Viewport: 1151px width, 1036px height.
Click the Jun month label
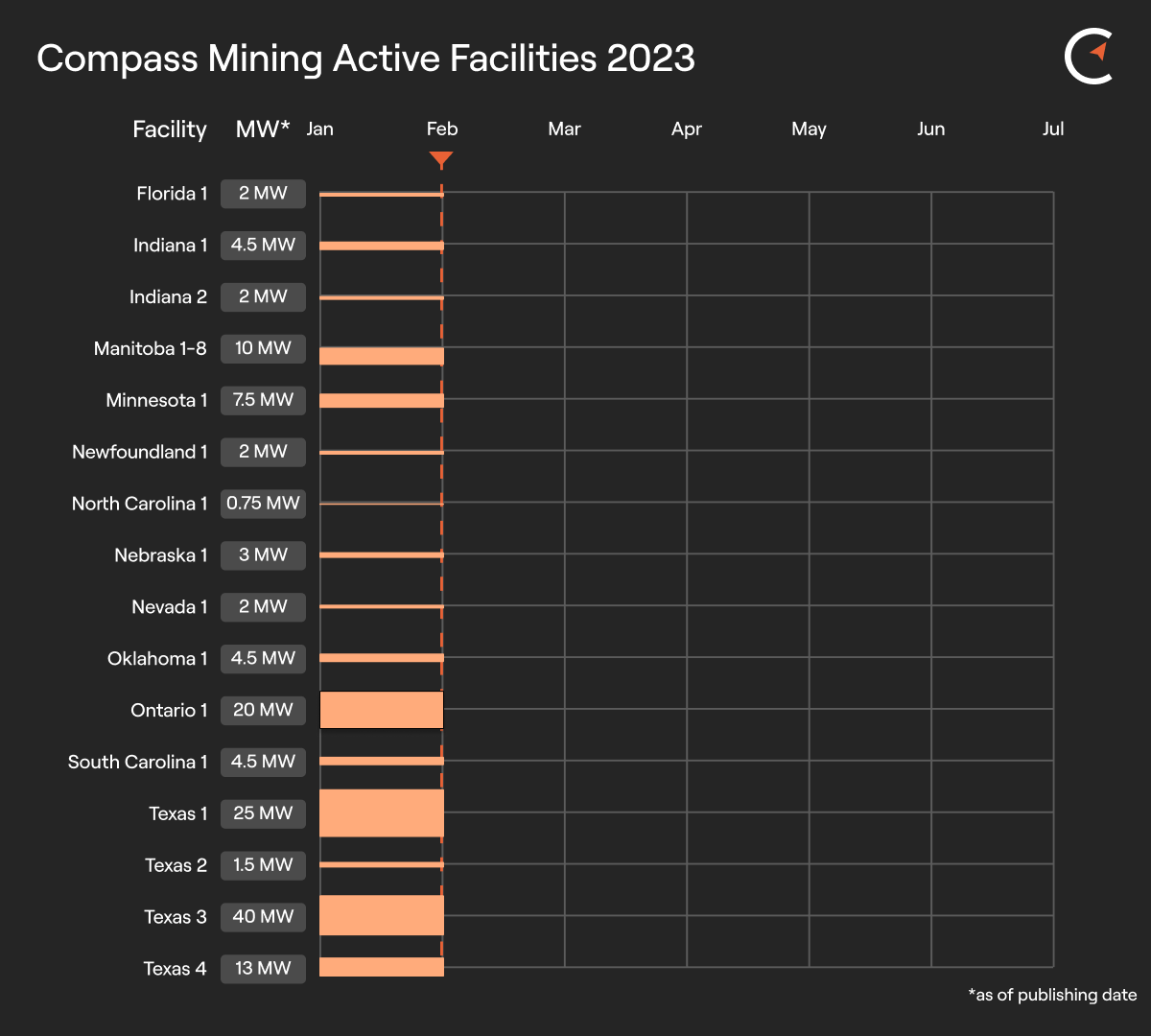[x=930, y=129]
